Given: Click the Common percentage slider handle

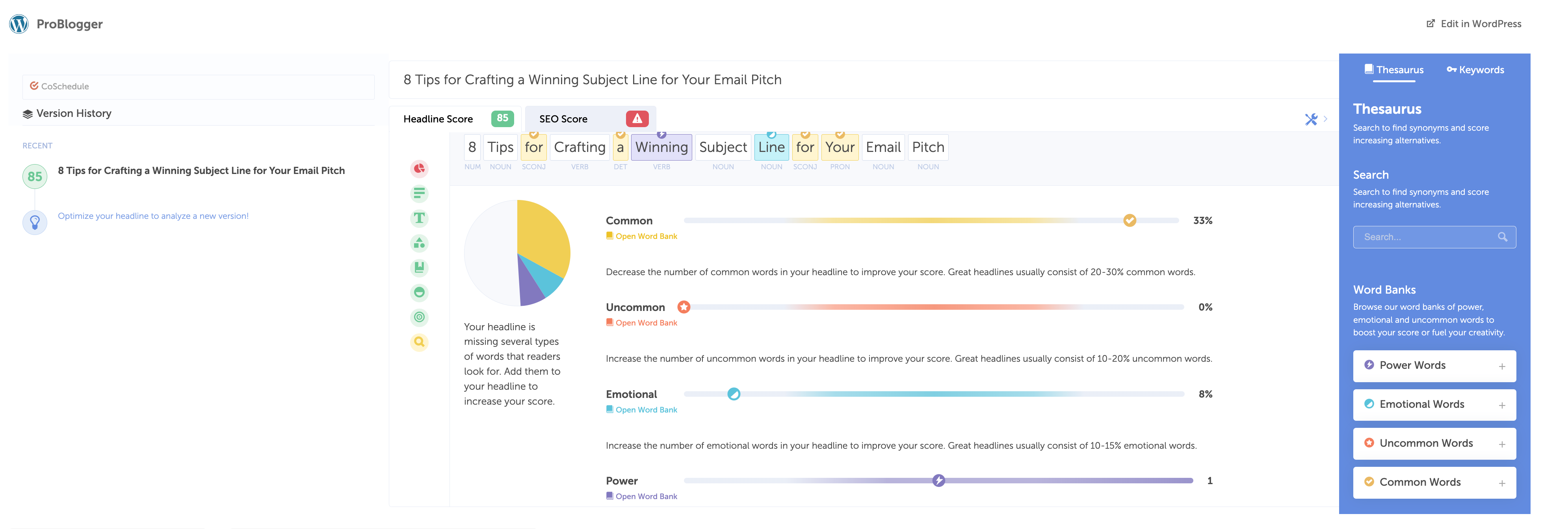Looking at the screenshot, I should pos(1129,220).
